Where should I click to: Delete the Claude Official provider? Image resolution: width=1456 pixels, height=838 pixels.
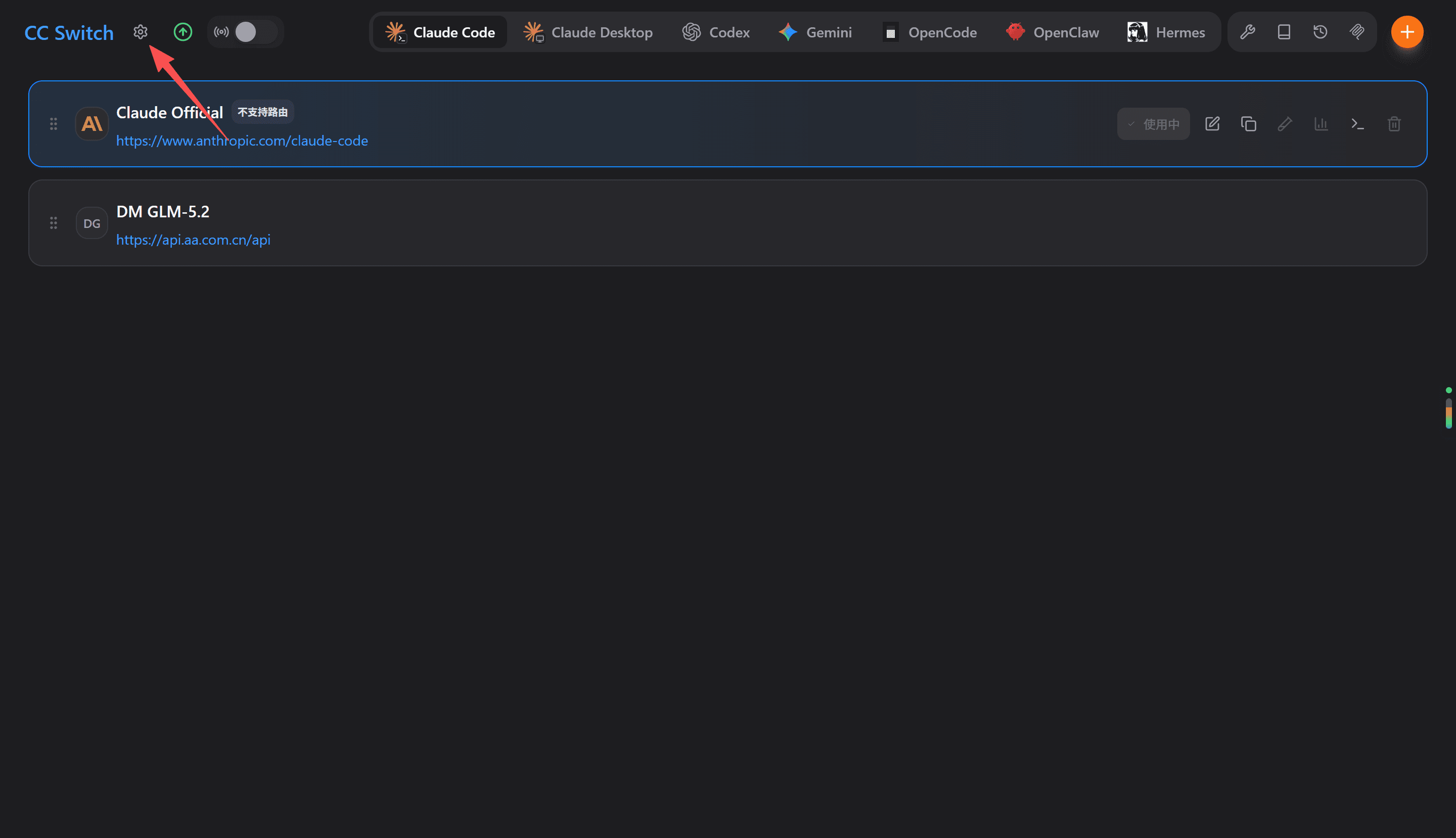point(1394,124)
